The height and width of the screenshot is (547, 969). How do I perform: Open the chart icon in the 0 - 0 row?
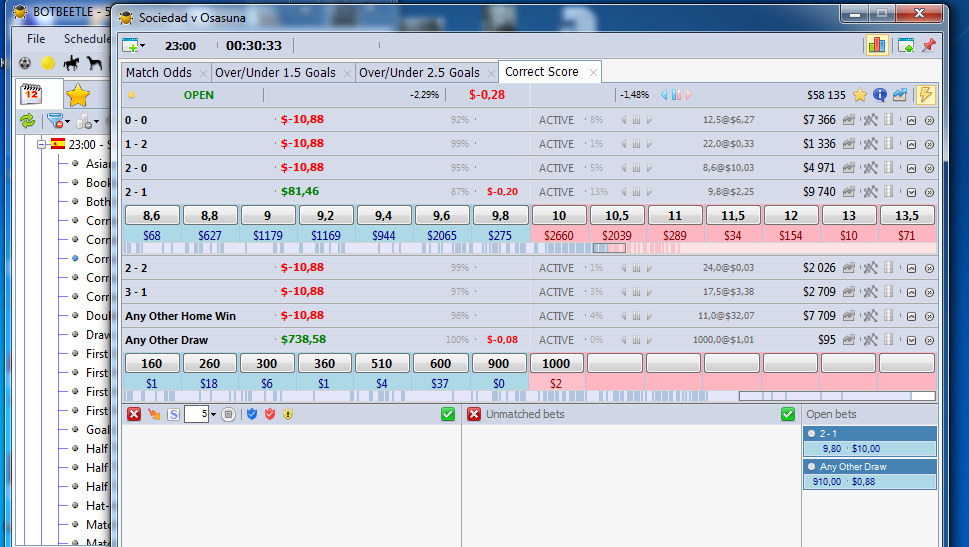tap(848, 120)
